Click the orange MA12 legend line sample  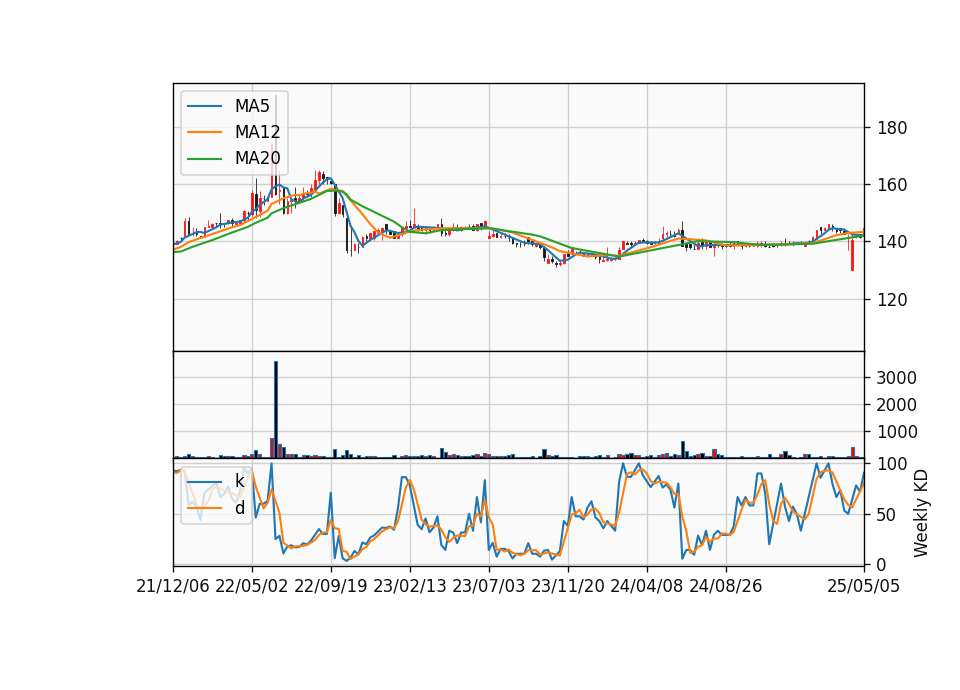click(204, 132)
